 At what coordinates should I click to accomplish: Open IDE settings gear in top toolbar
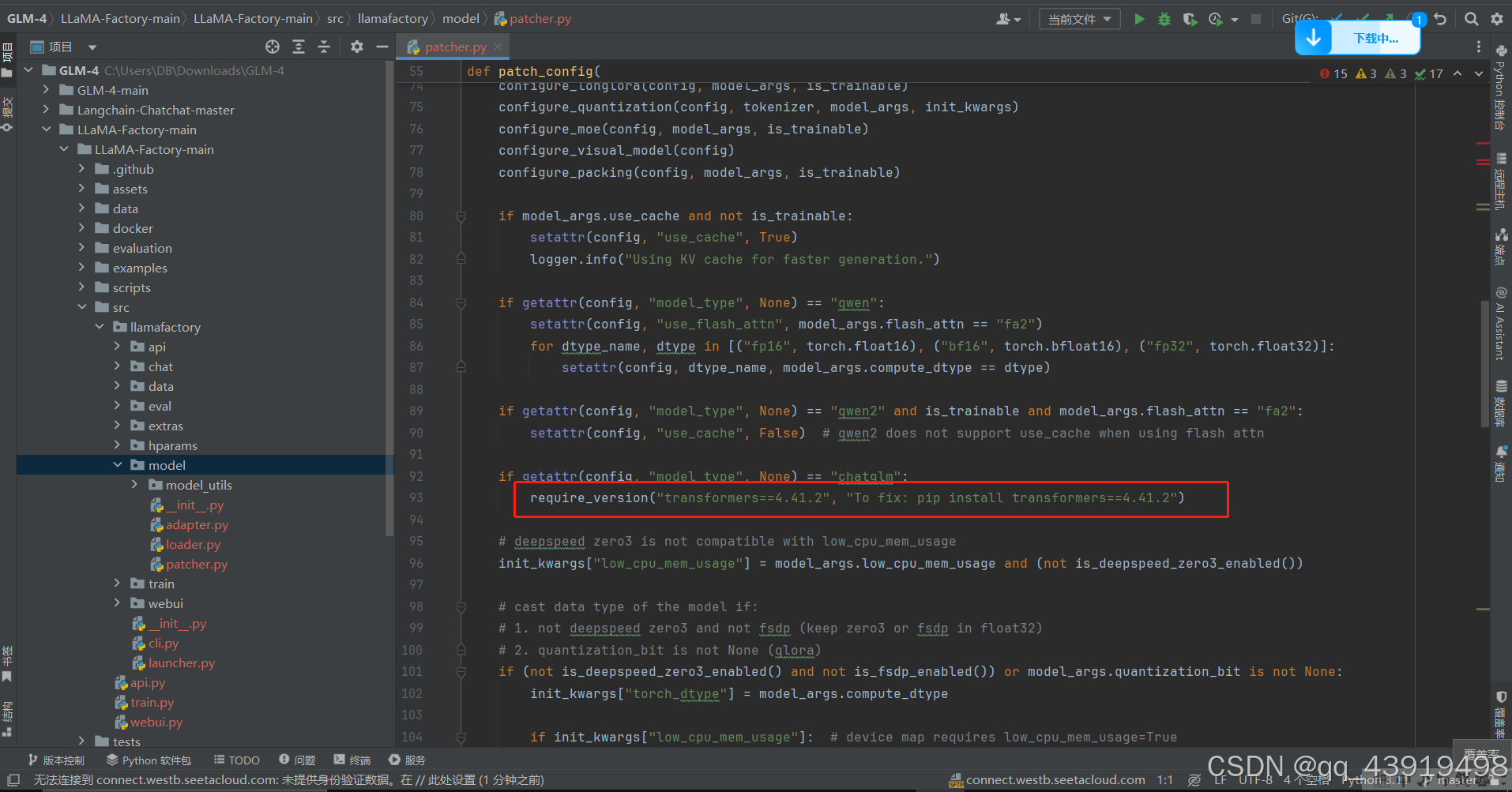(x=1497, y=19)
